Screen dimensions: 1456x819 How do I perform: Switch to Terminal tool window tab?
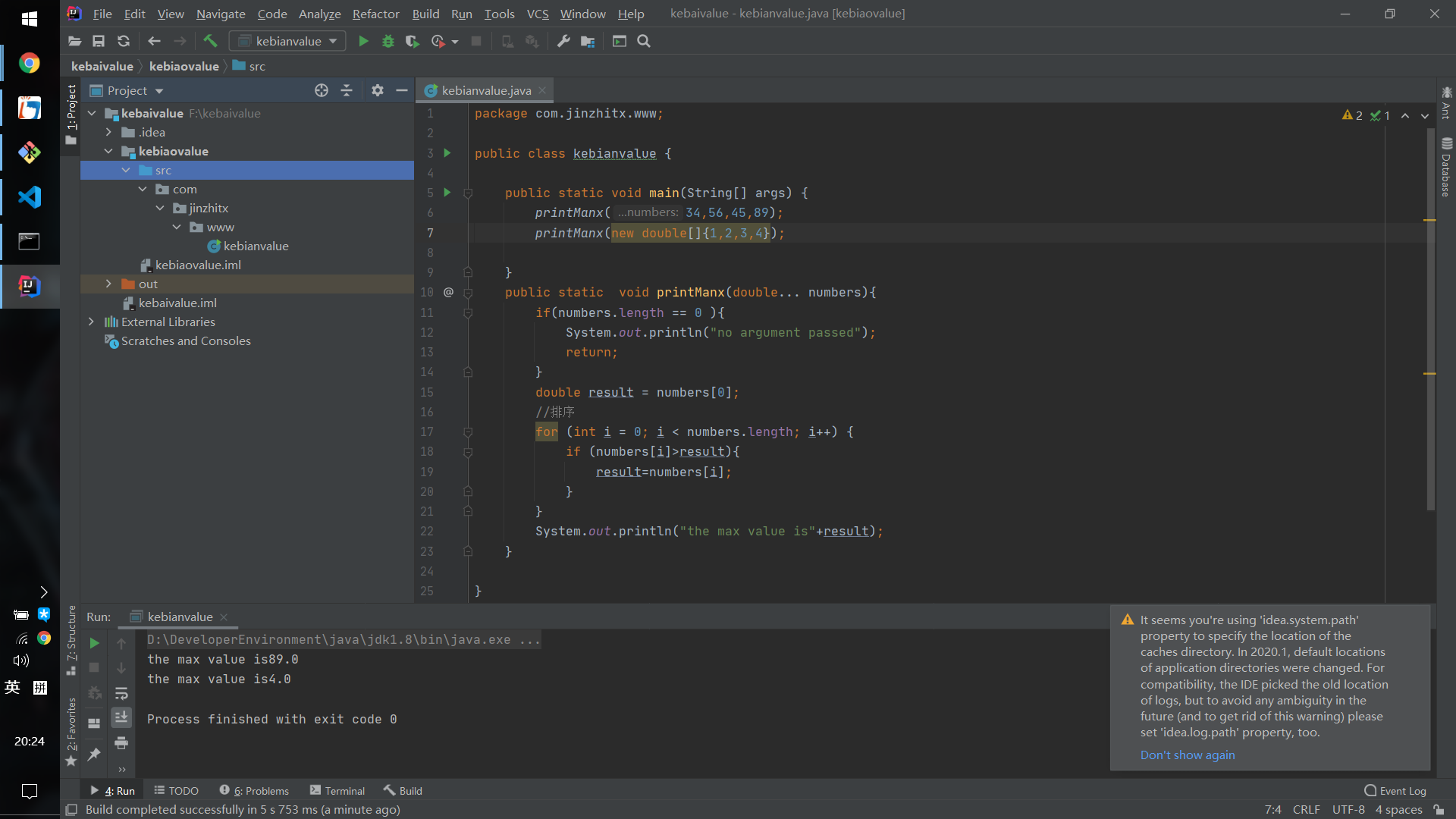pos(337,790)
